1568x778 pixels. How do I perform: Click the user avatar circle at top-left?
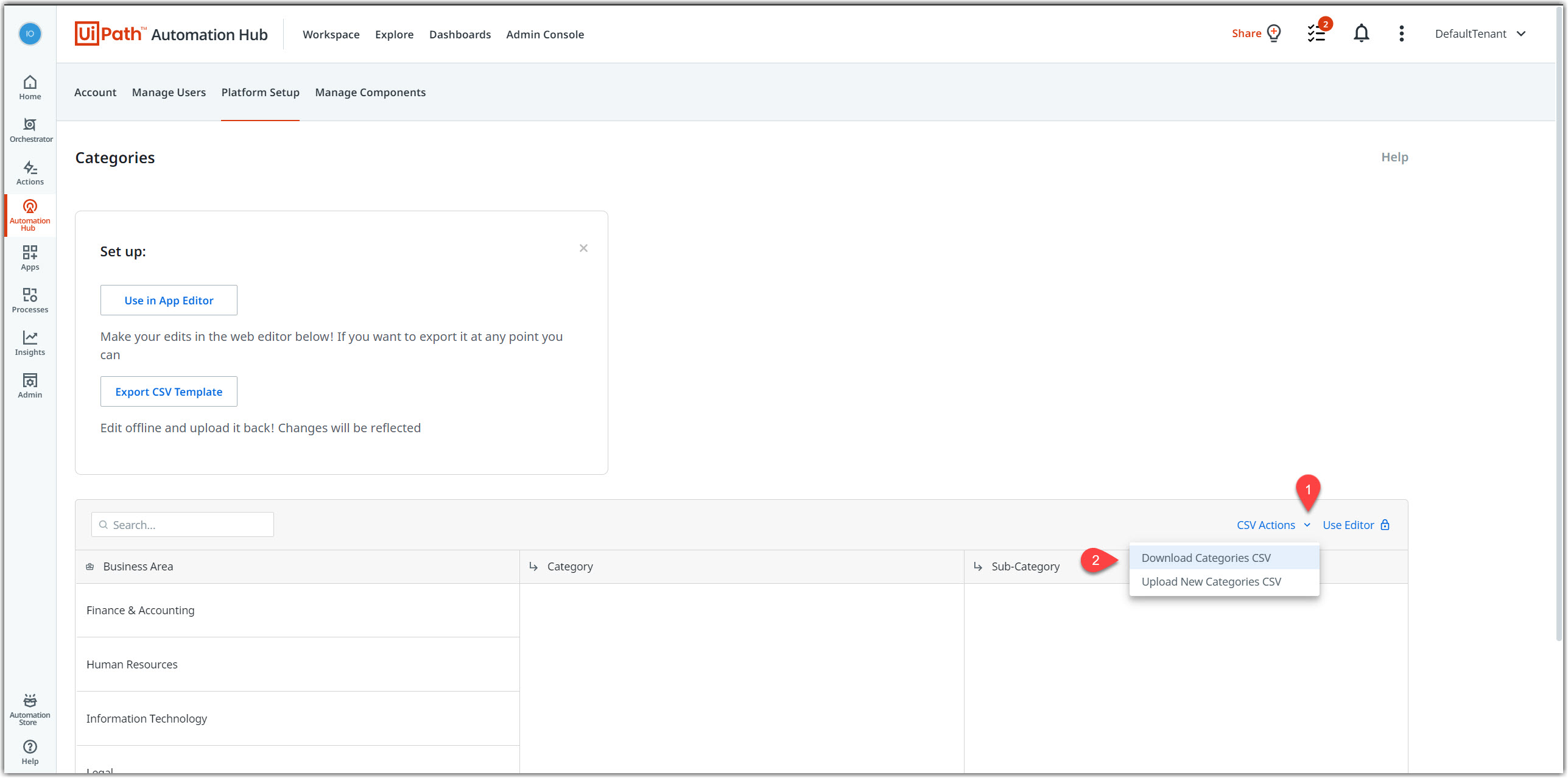pyautogui.click(x=30, y=33)
